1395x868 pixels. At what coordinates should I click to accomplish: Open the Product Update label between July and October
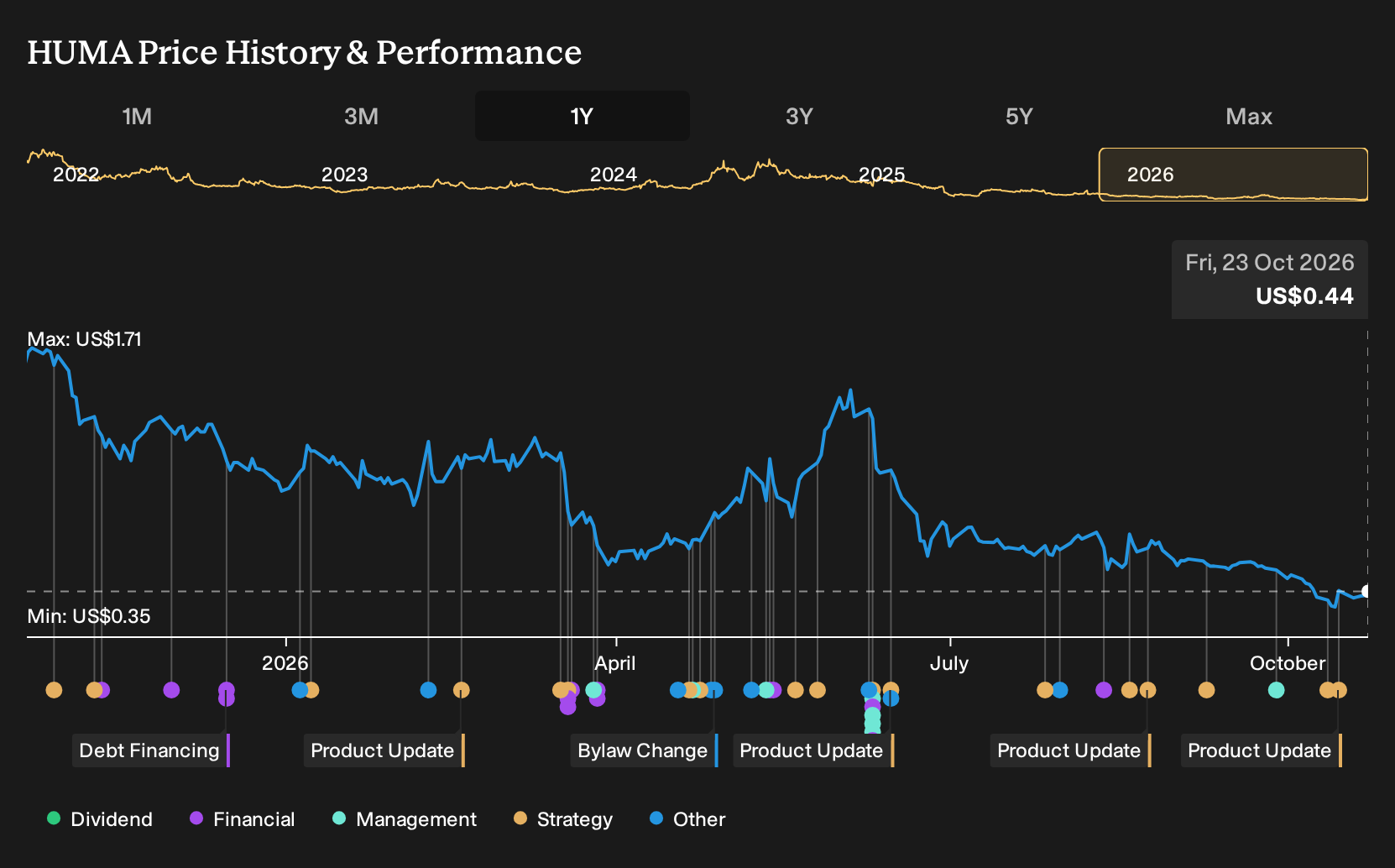coord(1071,750)
